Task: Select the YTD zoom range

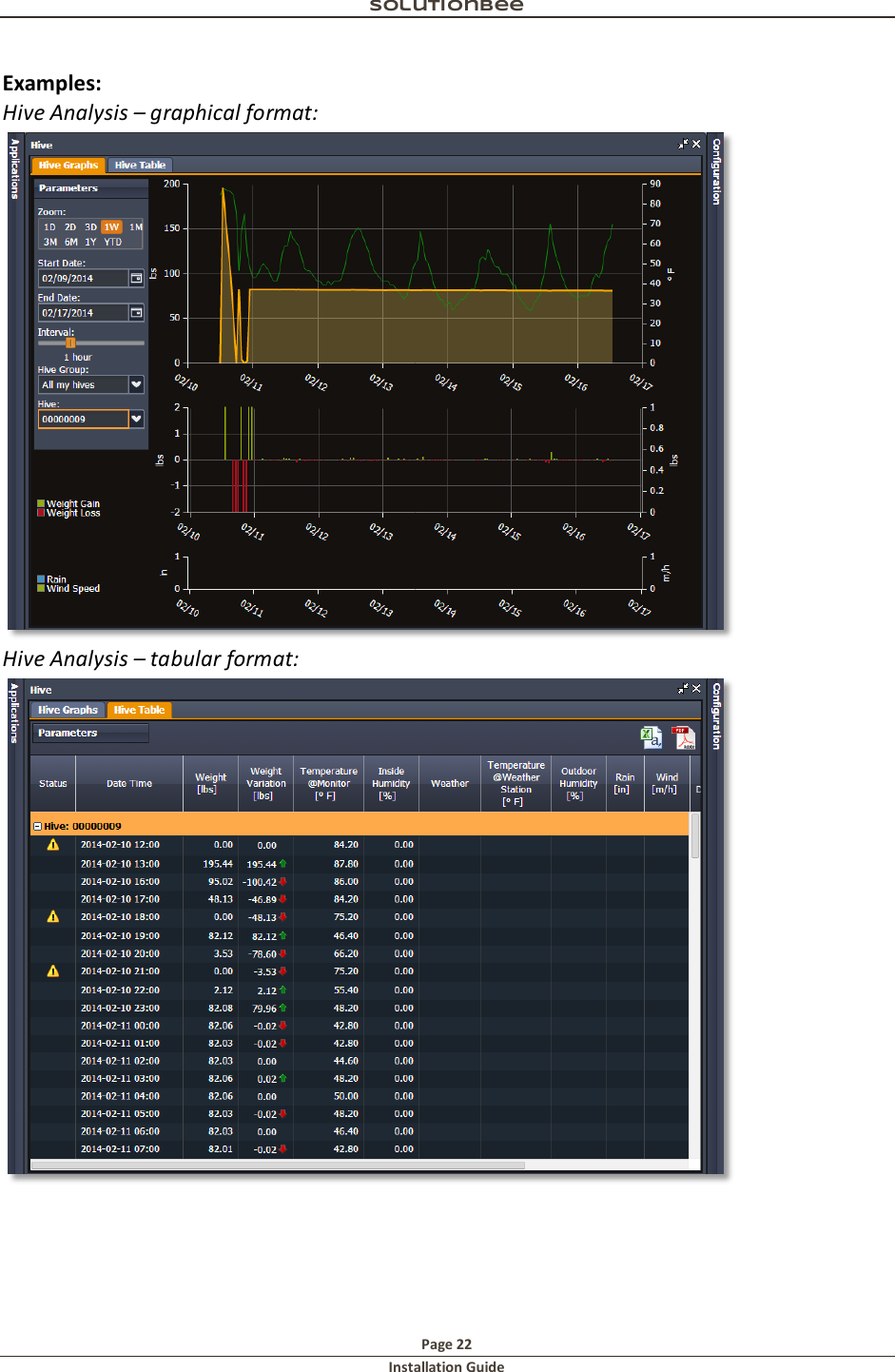Action: 113,241
